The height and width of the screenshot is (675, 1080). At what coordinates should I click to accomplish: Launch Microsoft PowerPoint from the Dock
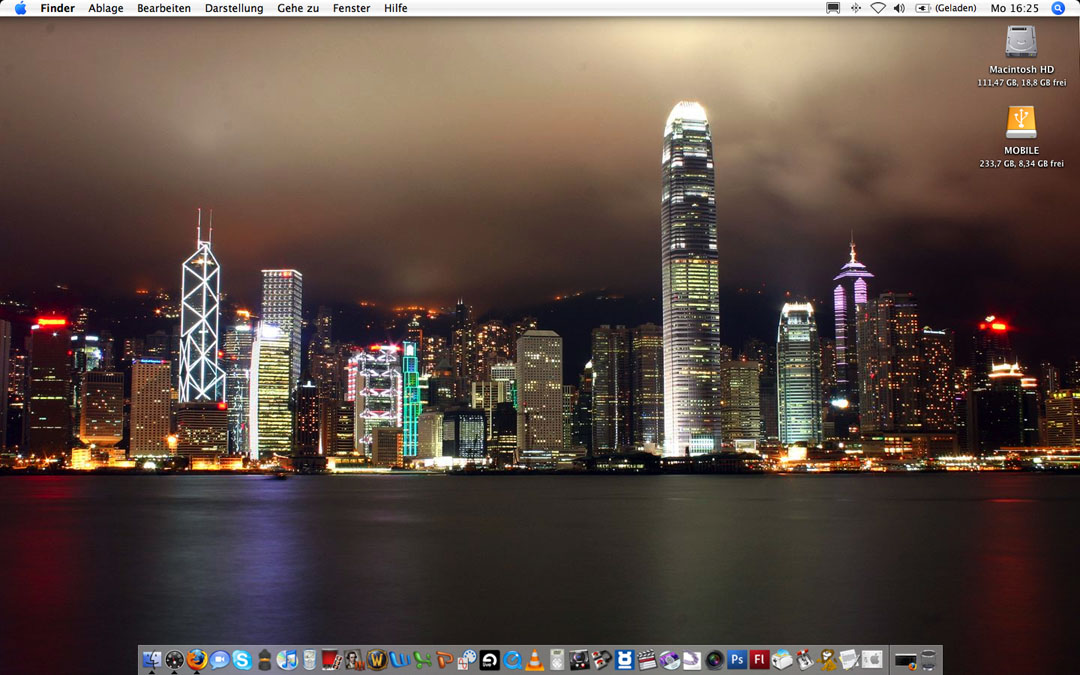[x=444, y=660]
